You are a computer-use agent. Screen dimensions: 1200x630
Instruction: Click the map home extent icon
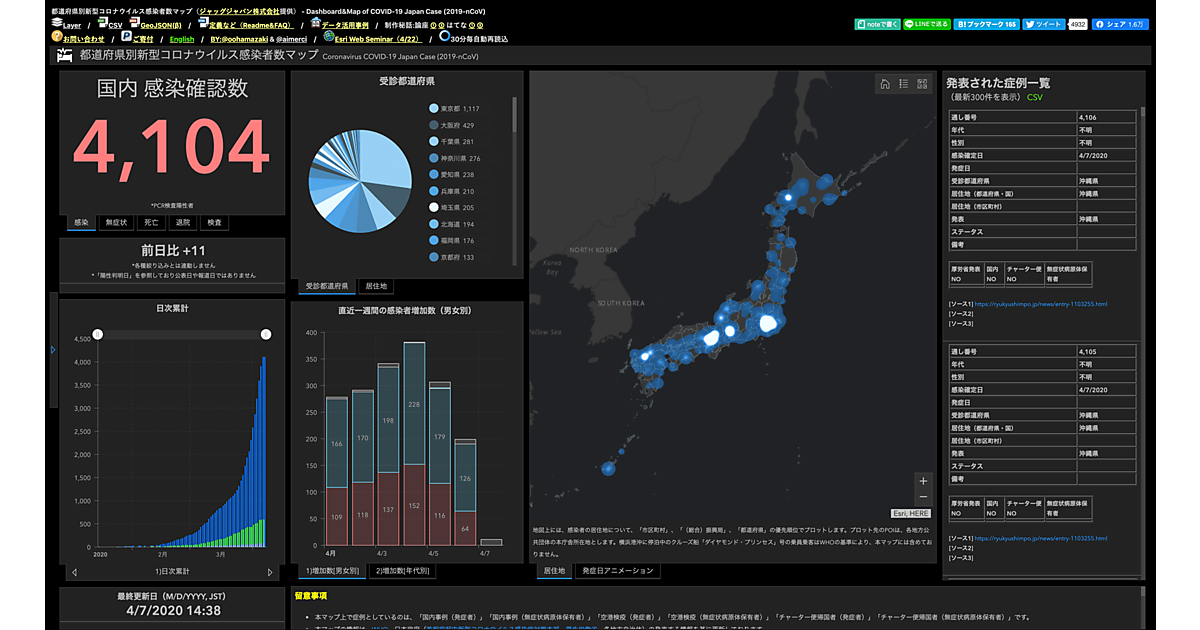pyautogui.click(x=885, y=85)
